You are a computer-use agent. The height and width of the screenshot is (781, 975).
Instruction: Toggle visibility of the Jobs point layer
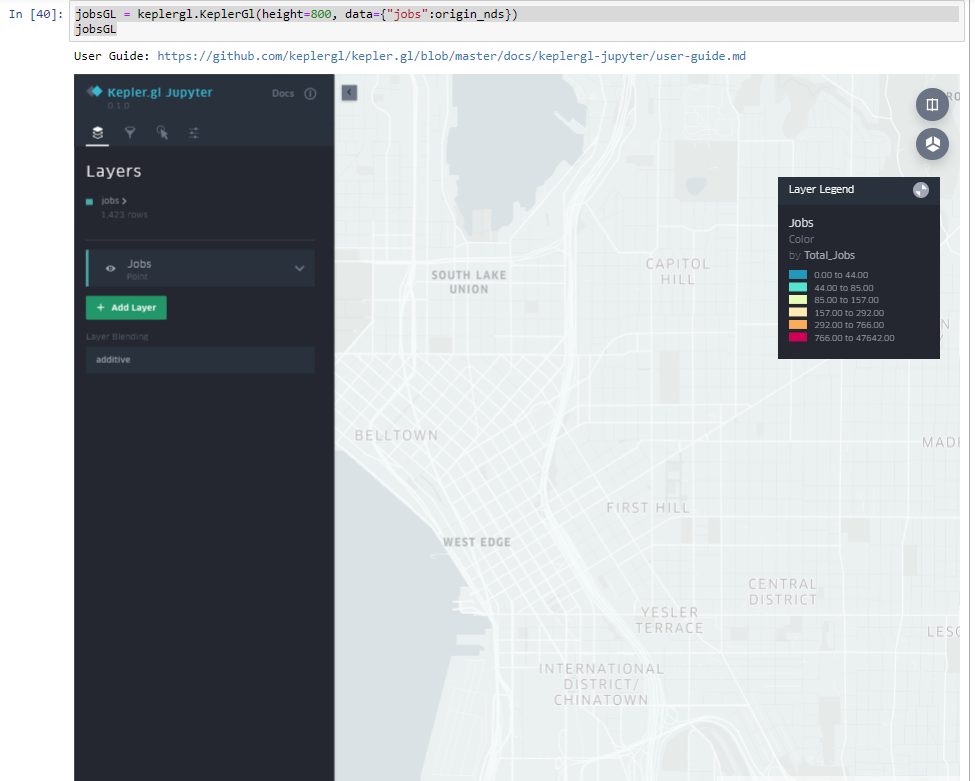109,268
